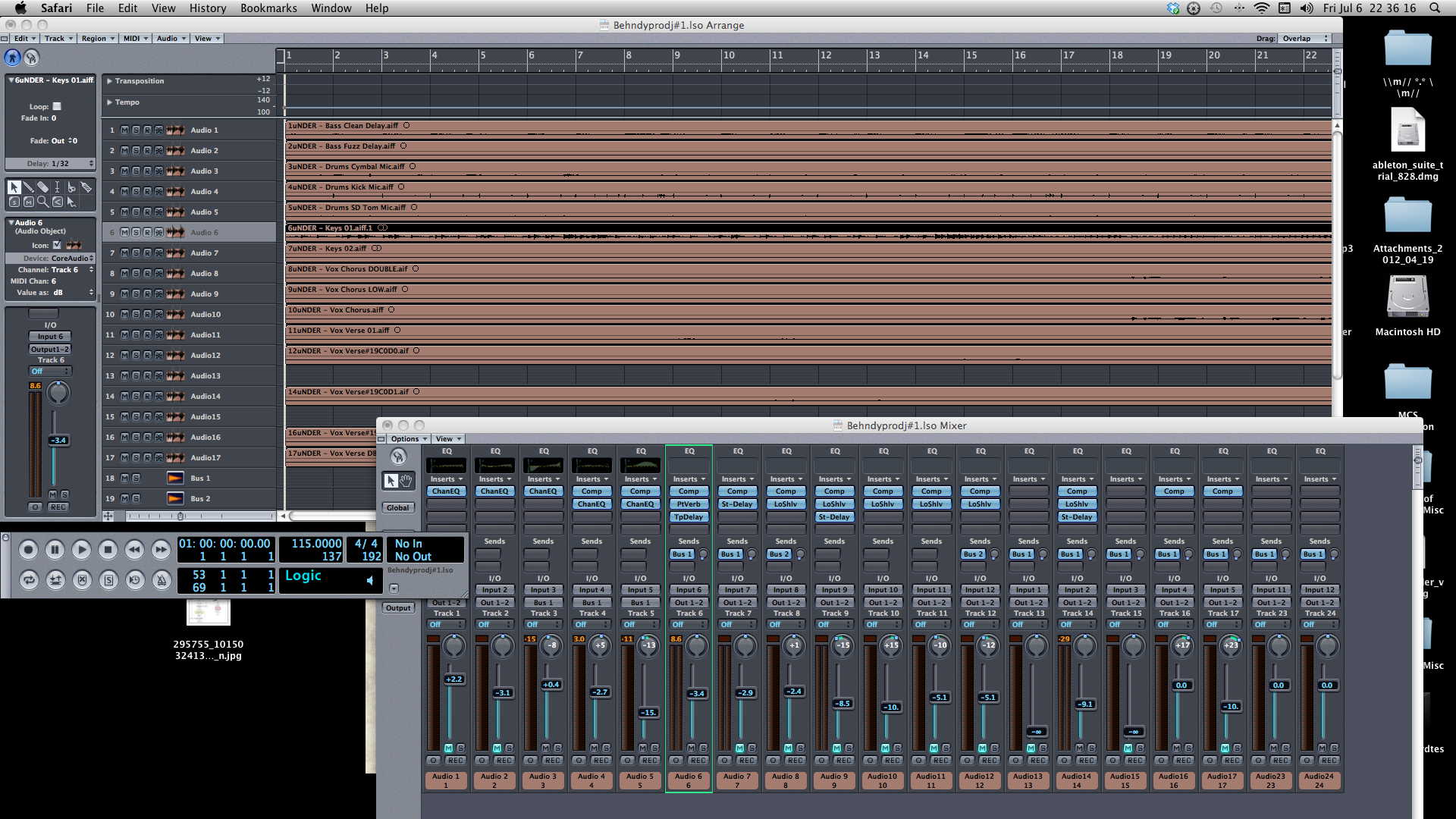This screenshot has width=1456, height=819.
Task: Pick the Magnifying glass zoom tool
Action: (42, 202)
